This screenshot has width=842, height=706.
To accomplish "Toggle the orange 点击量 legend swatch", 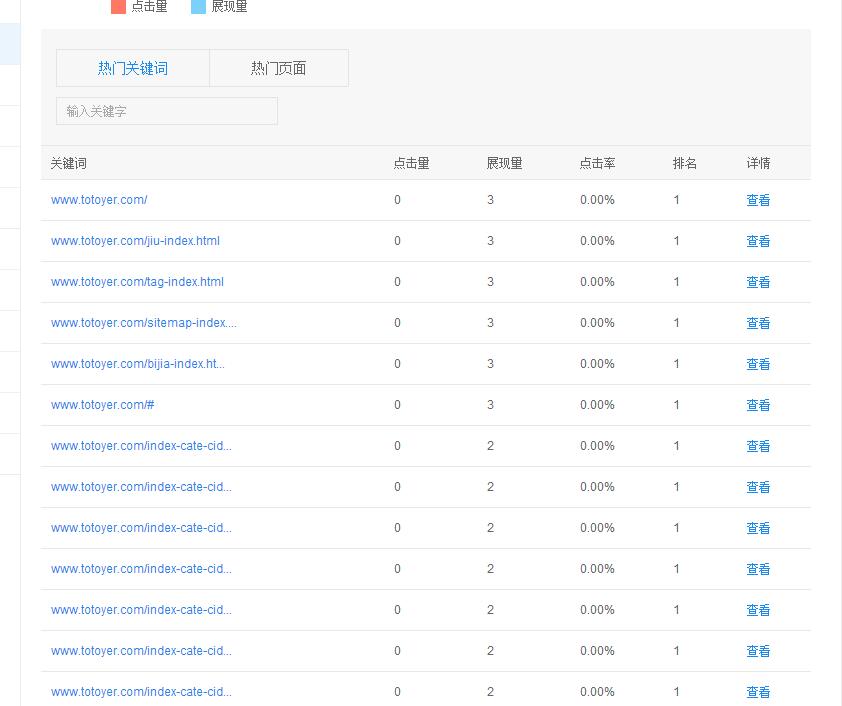I will click(x=118, y=7).
